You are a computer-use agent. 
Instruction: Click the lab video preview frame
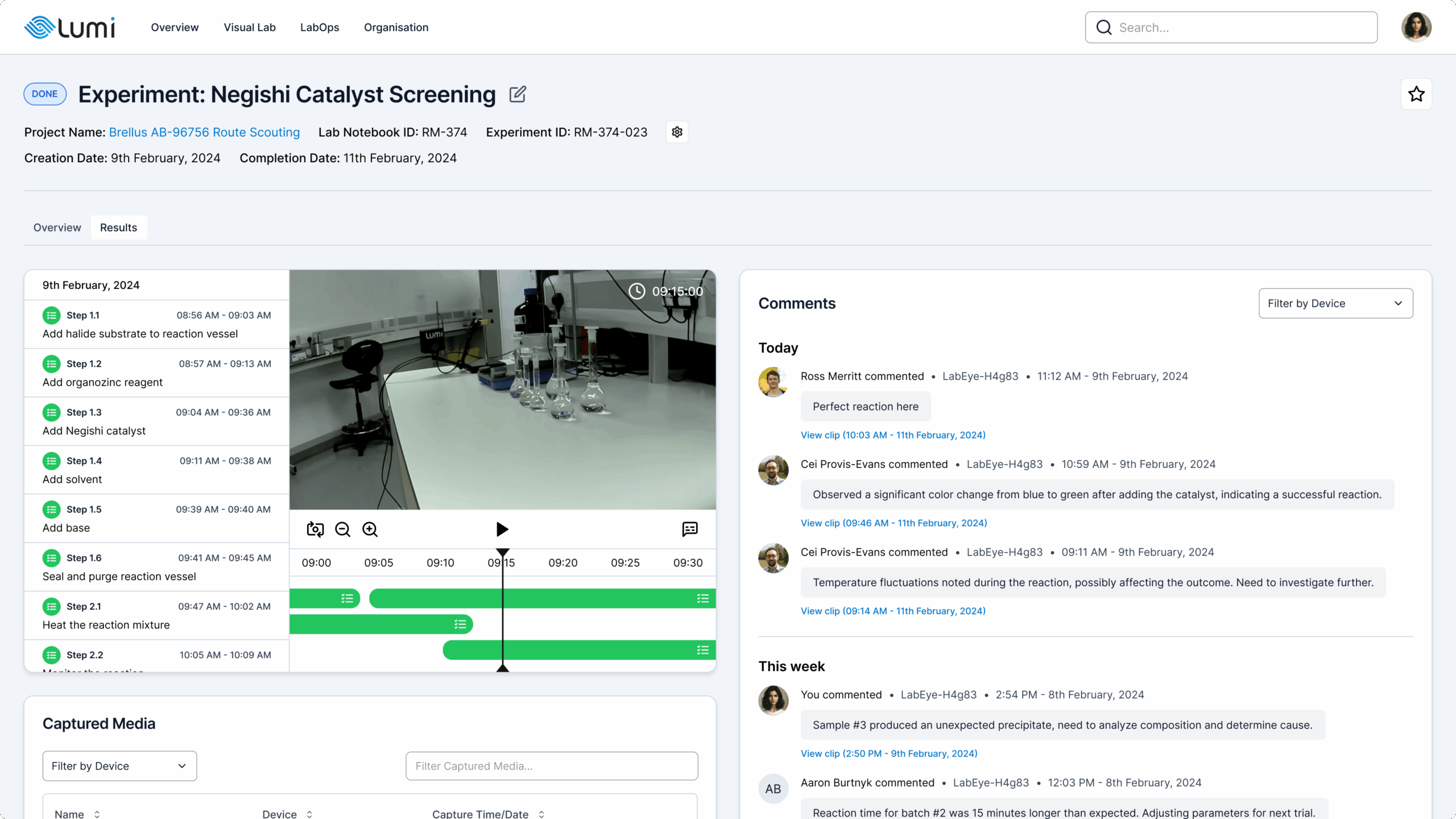click(502, 390)
